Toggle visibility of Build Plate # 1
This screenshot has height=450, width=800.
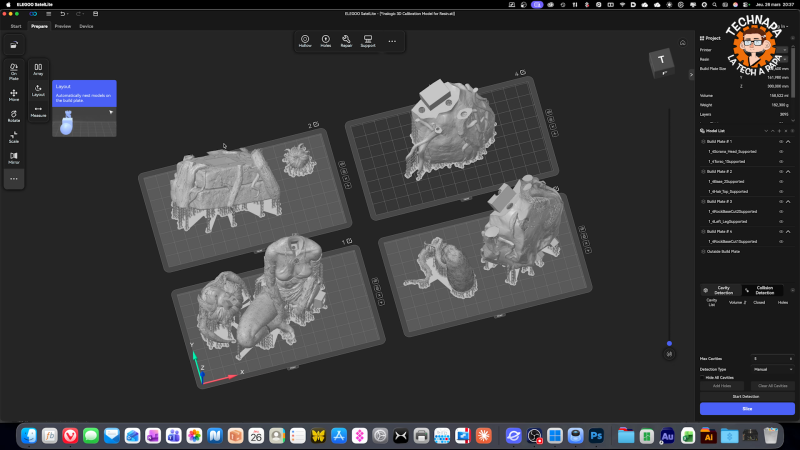[781, 142]
